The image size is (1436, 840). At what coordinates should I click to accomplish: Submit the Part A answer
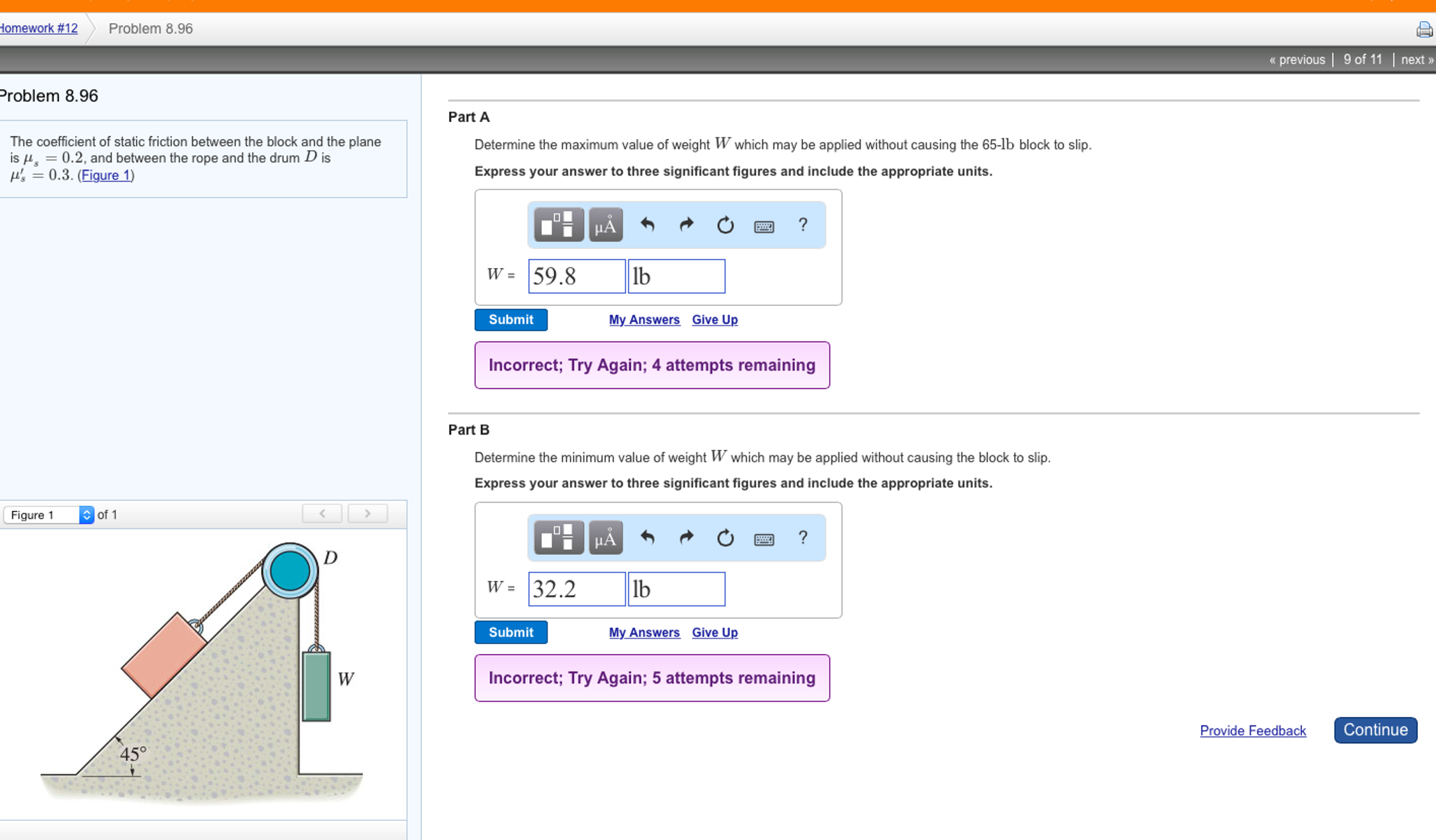510,319
